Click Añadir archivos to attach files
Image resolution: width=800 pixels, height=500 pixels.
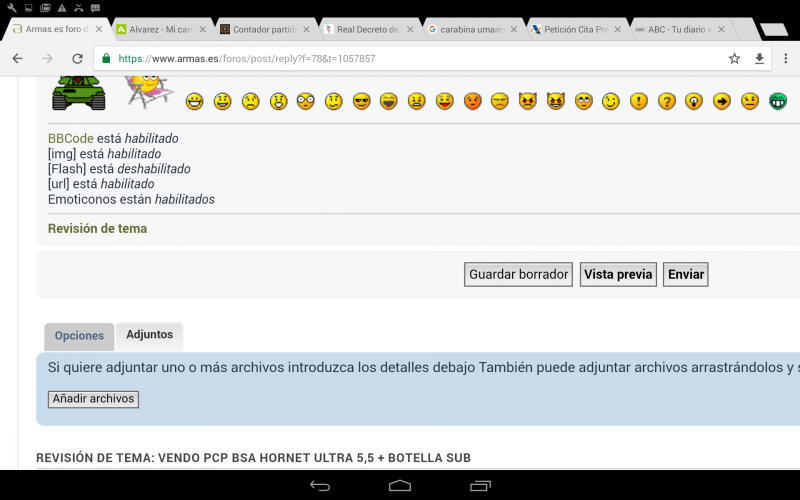pos(93,399)
